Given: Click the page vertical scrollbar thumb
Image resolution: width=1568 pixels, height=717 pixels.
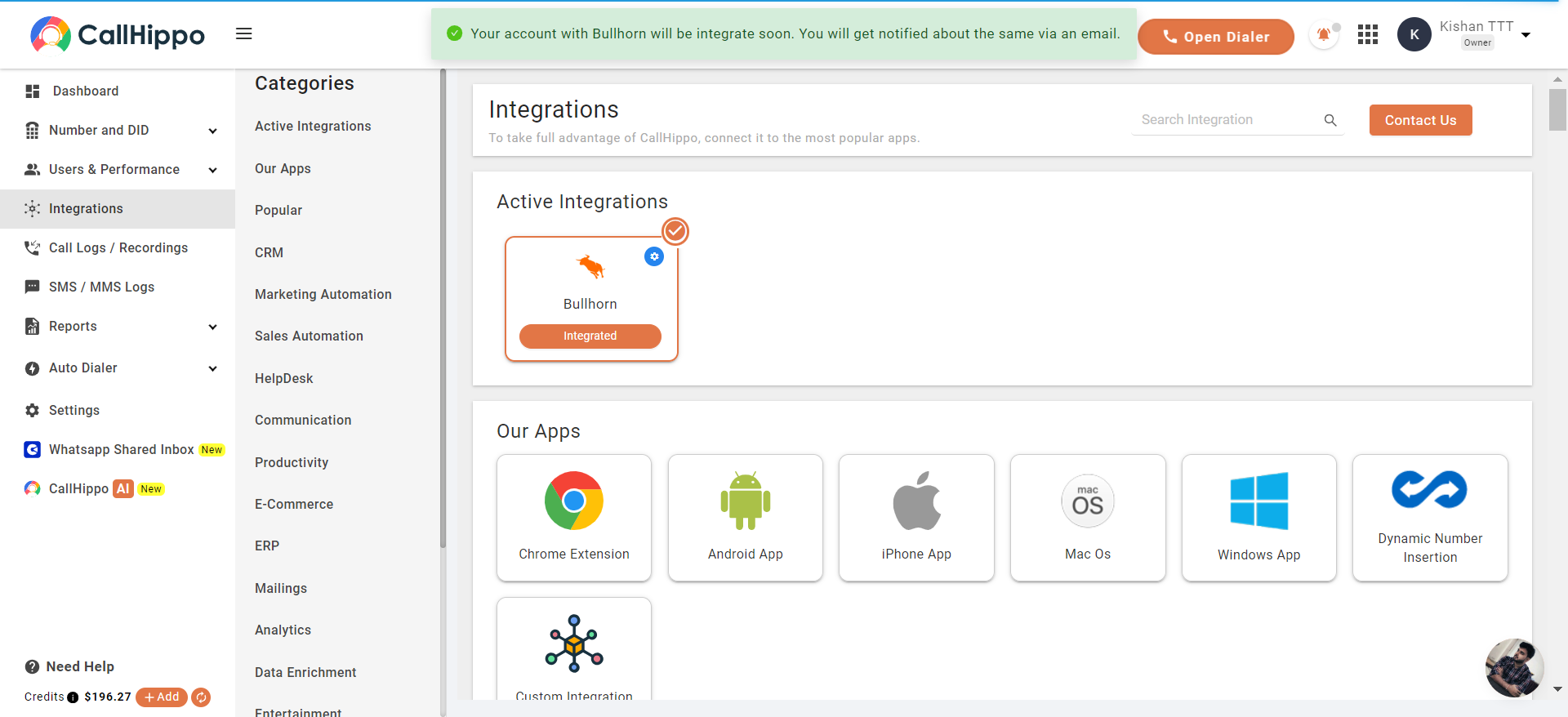Looking at the screenshot, I should (x=1557, y=110).
